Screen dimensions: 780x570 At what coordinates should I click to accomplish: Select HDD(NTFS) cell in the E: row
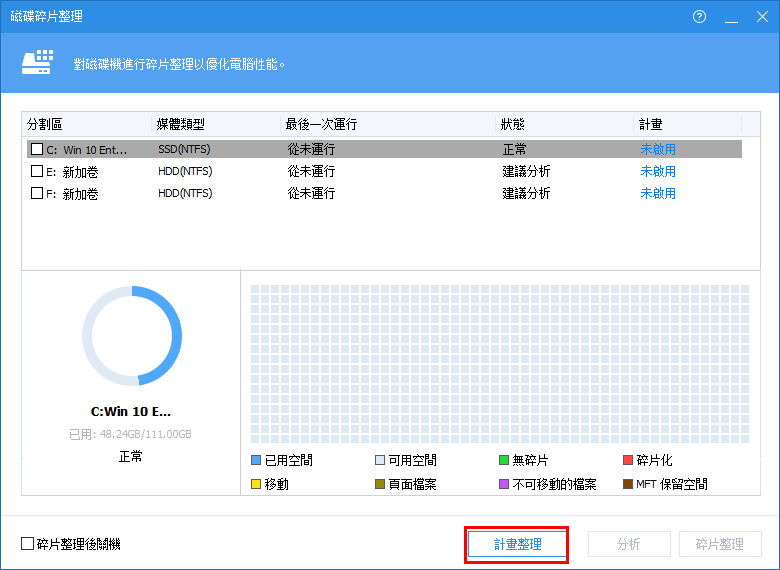pos(185,171)
